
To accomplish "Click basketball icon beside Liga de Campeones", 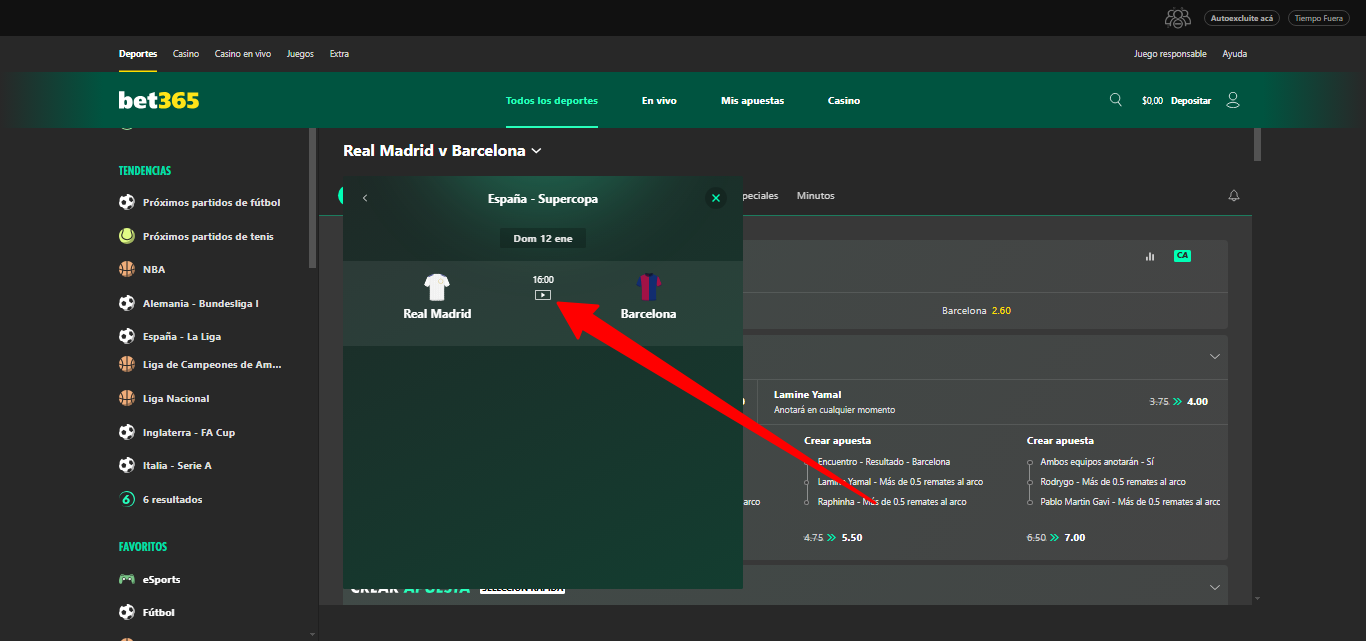I will (x=127, y=364).
